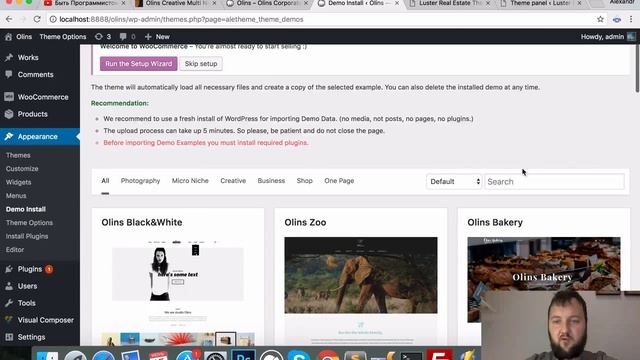Viewport: 640px width, 360px height.
Task: Reload the page with the refresh icon
Action: (x=37, y=19)
